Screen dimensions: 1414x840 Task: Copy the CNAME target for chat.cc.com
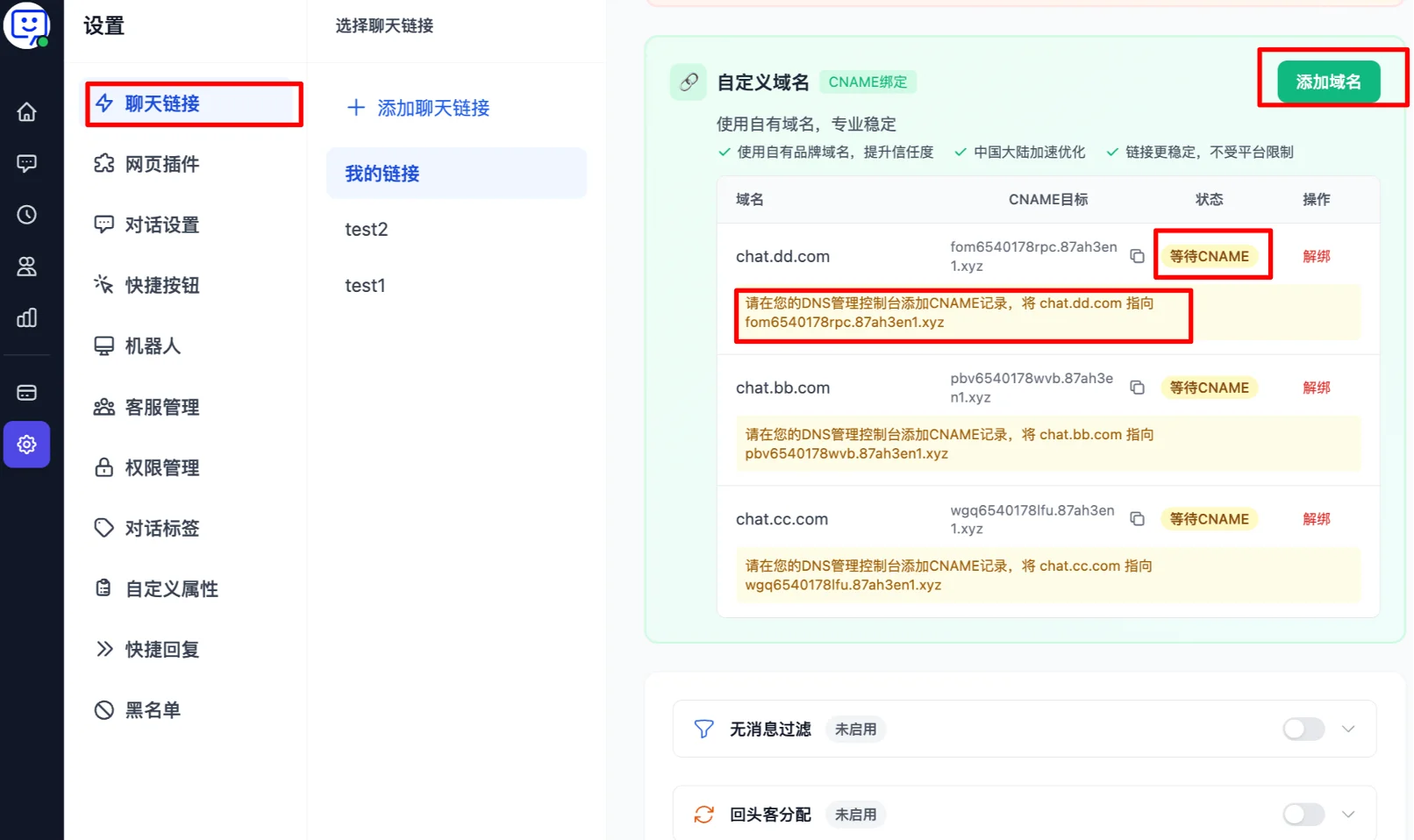coord(1137,518)
